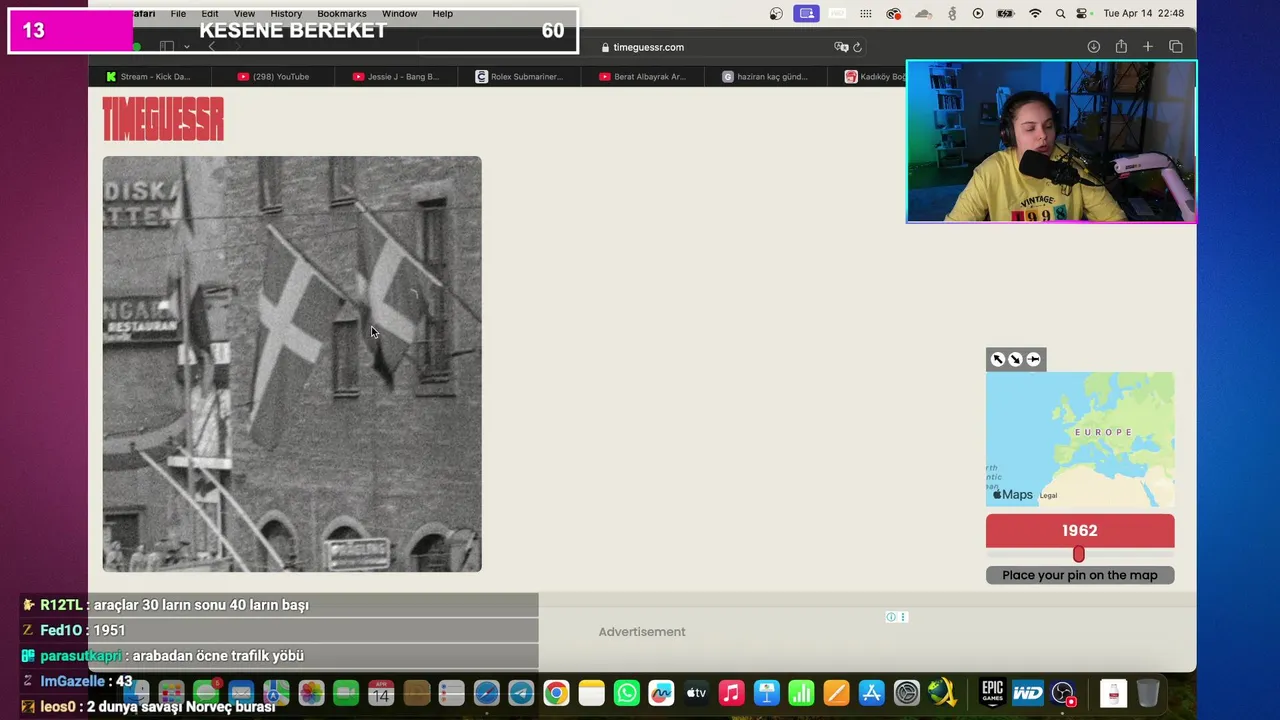
Task: Switch to the '(298) YouTube' tab
Action: (273, 76)
